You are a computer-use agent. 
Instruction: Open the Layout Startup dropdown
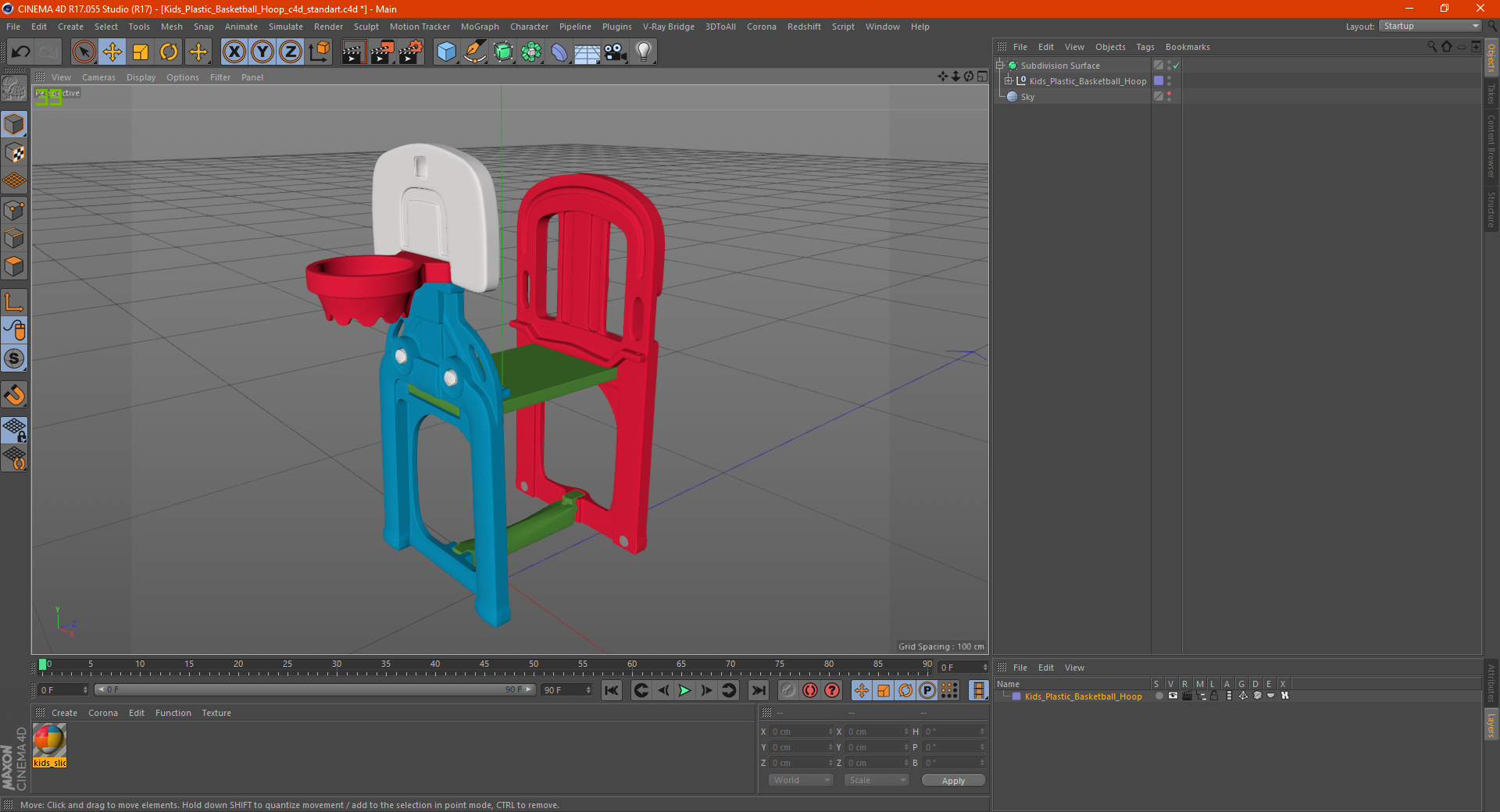click(1430, 26)
